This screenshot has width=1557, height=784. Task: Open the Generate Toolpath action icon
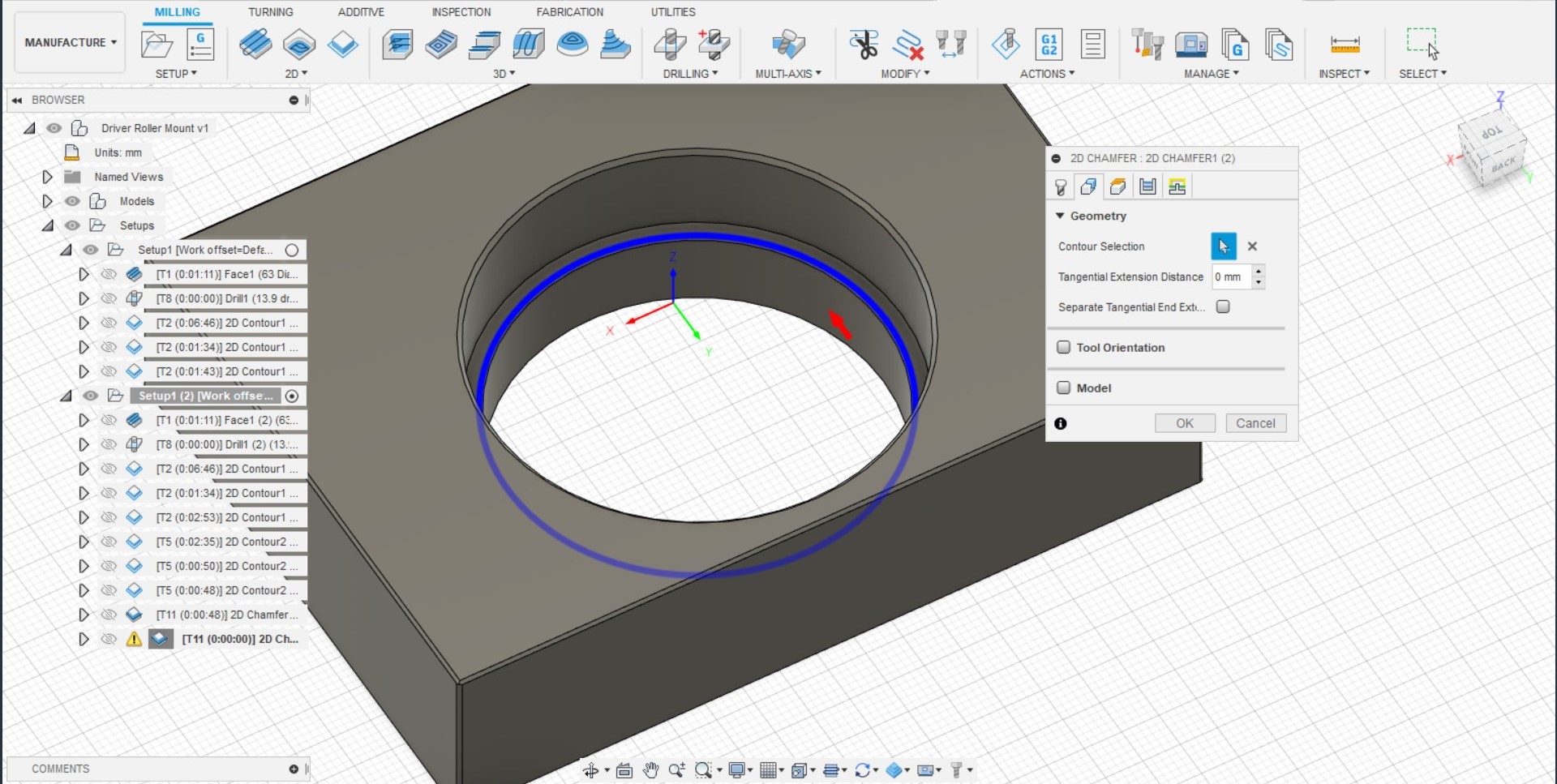(1006, 45)
